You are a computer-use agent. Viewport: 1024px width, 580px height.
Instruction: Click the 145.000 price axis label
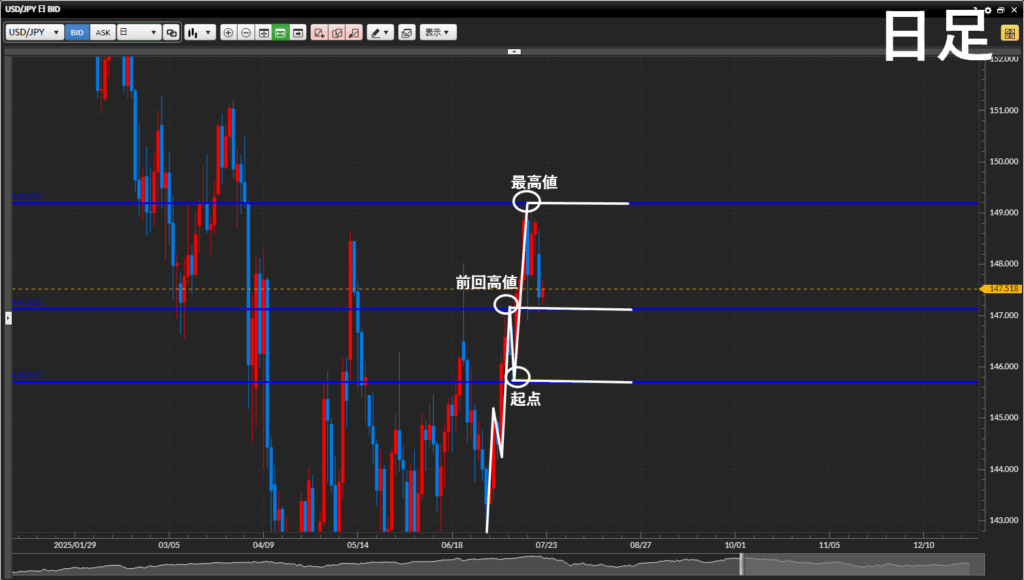click(1004, 417)
